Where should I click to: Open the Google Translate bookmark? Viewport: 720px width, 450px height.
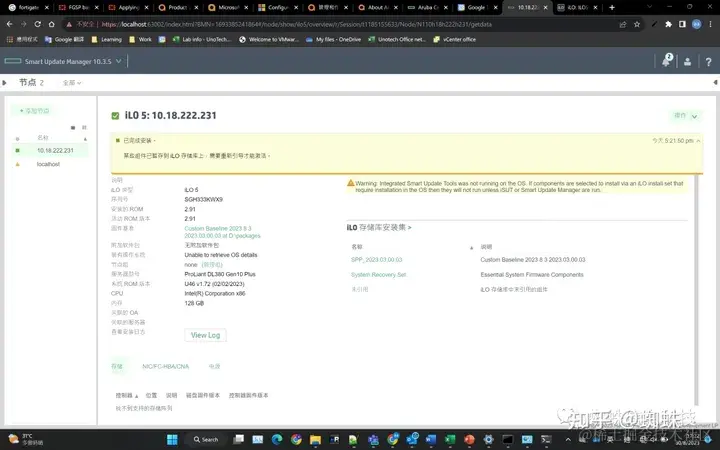[64, 39]
